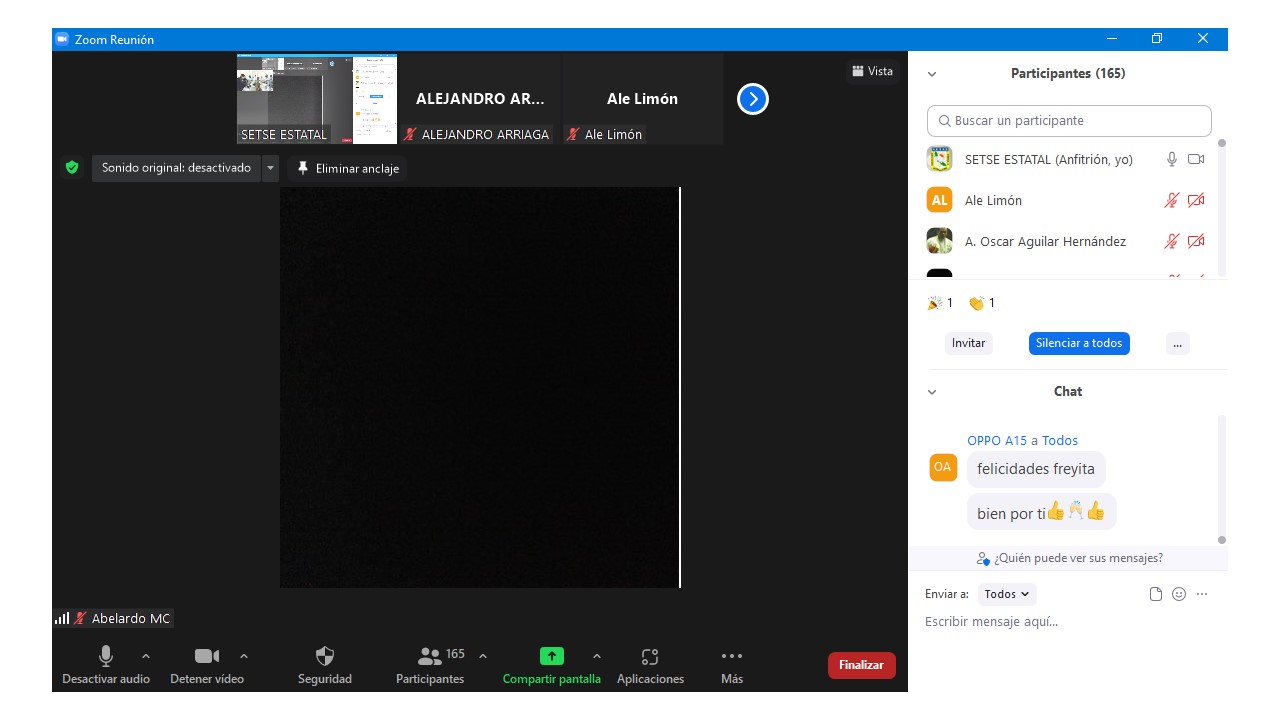Toggle Detener vídeo camera
The width and height of the screenshot is (1280, 720).
coord(206,657)
